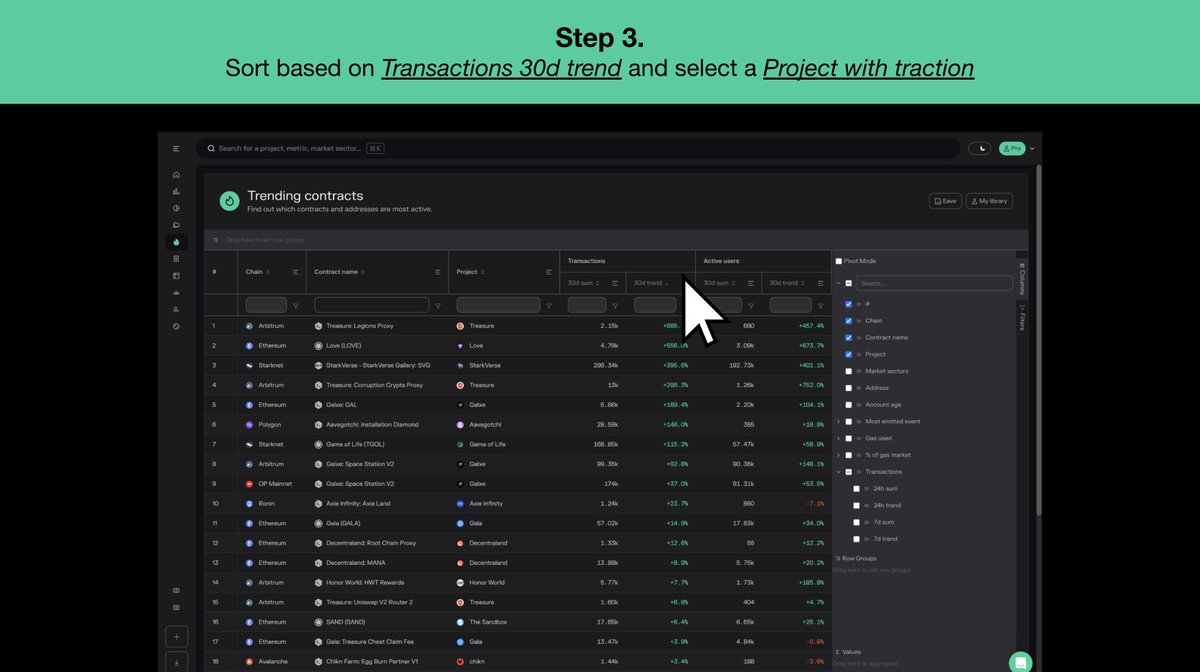Select StarkVerse Gallery: SVG contract
The width and height of the screenshot is (1200, 672).
378,365
